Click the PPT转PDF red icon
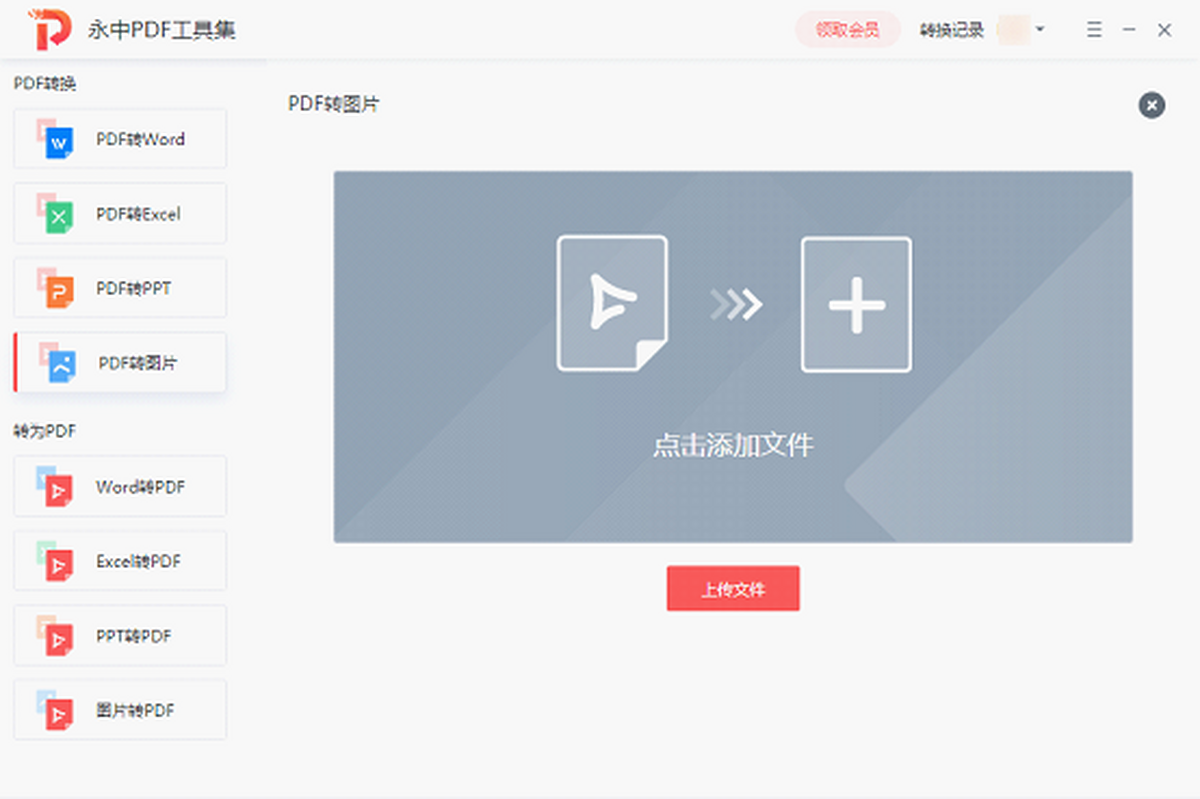The width and height of the screenshot is (1200, 799). pyautogui.click(x=58, y=639)
